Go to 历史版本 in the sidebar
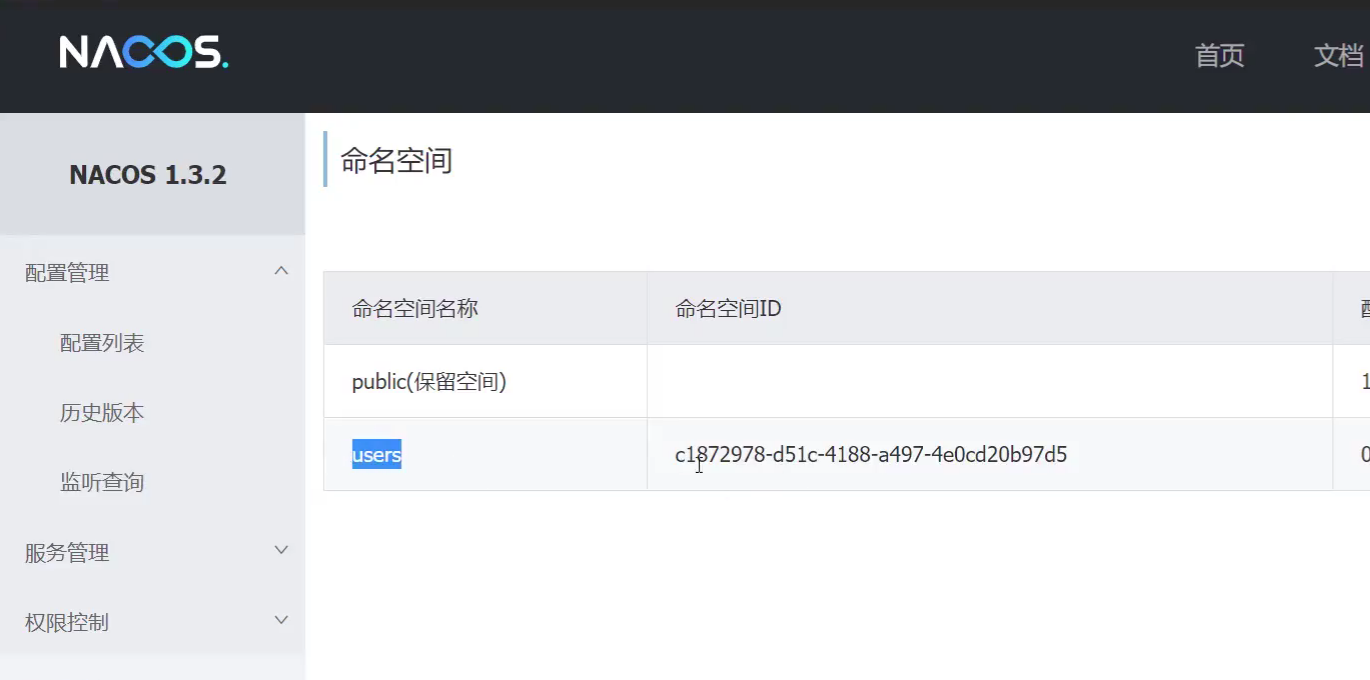Screen dimensions: 1370x680 coord(102,413)
